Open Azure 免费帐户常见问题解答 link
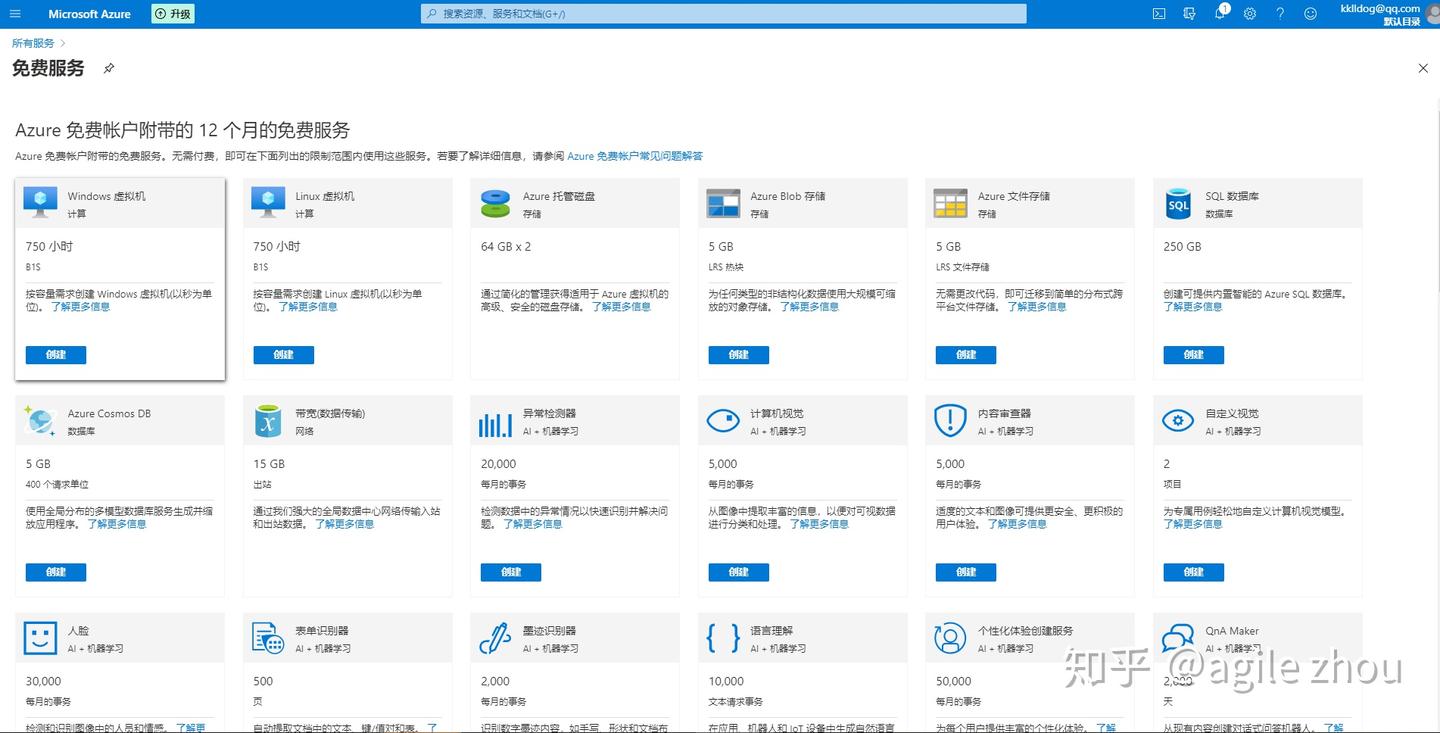 coord(634,156)
